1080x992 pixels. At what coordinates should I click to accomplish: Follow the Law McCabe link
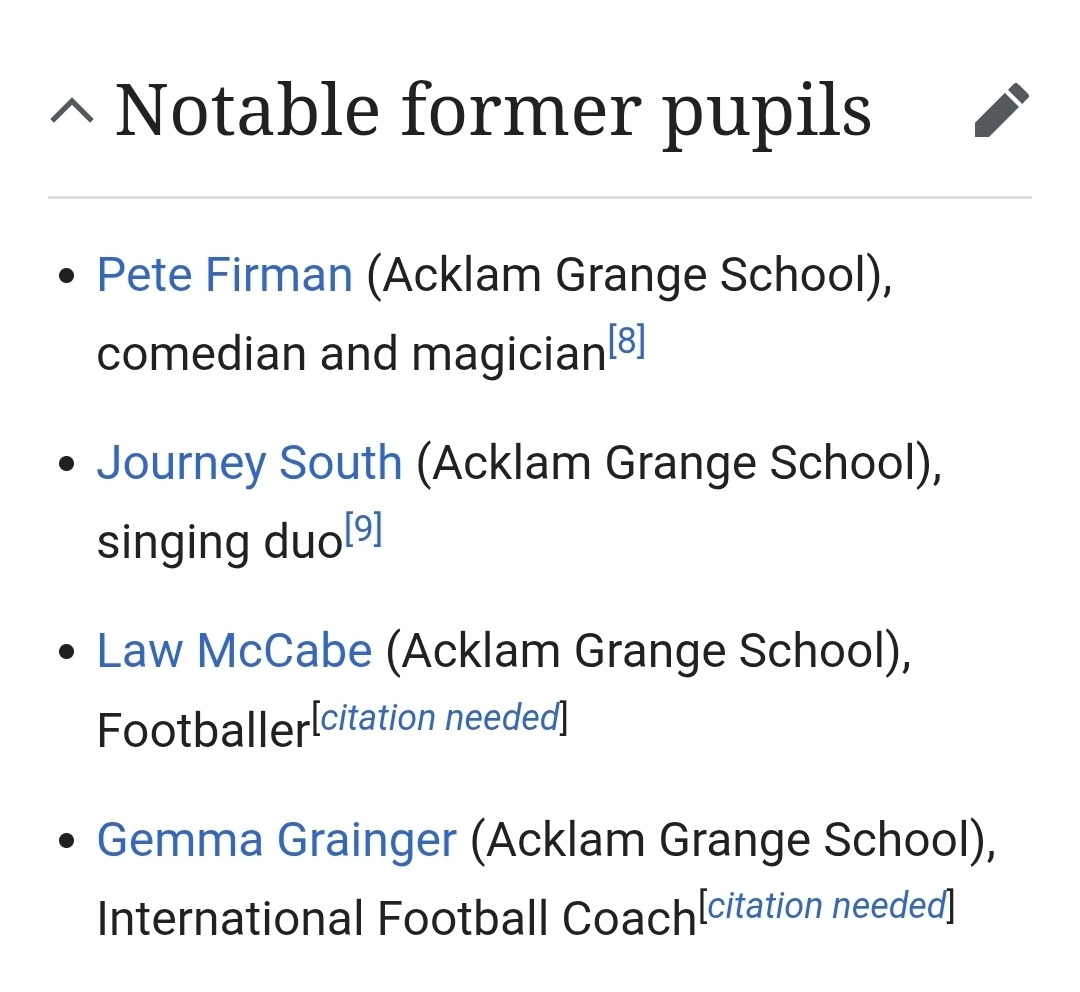[x=234, y=651]
